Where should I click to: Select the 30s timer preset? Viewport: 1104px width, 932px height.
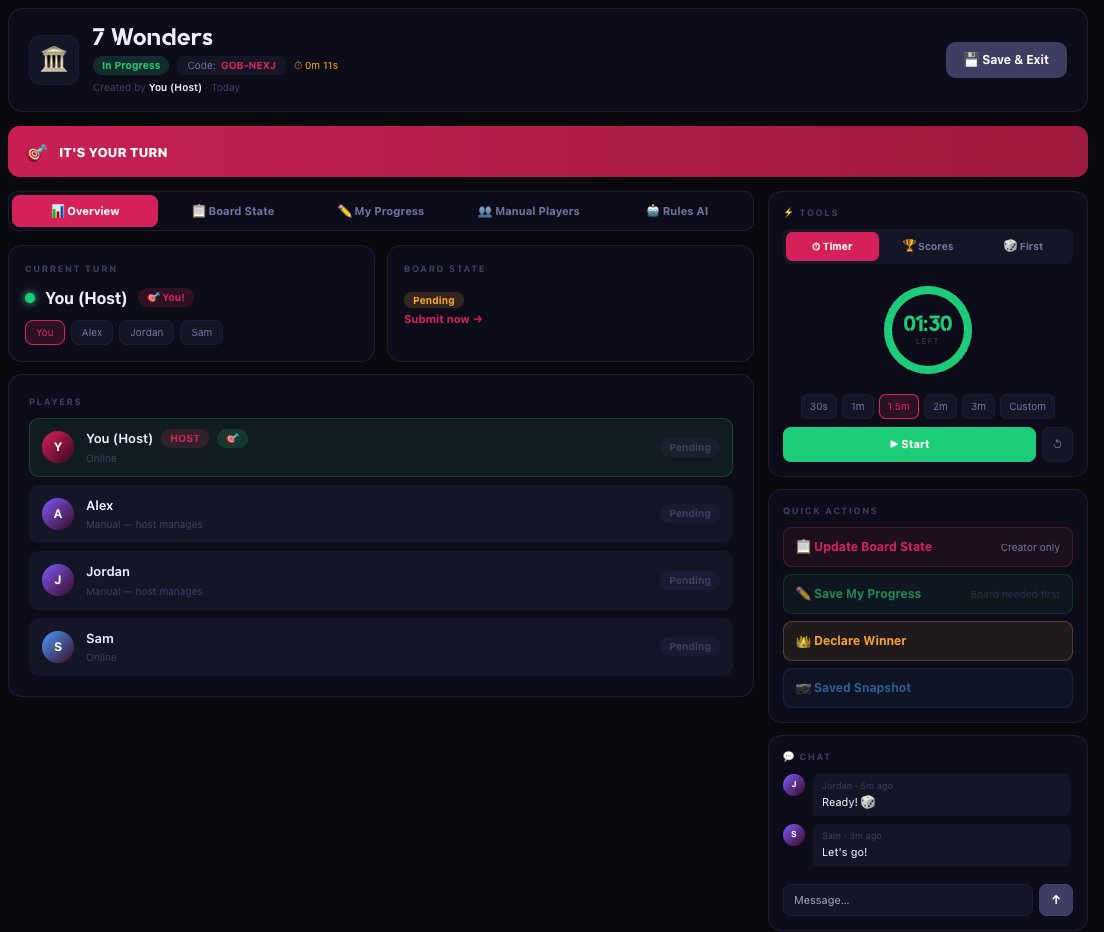(x=818, y=406)
